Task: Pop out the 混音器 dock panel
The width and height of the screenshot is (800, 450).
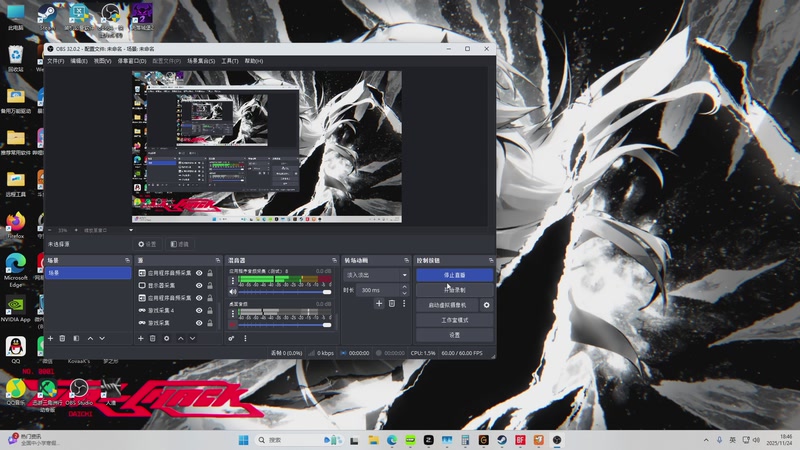Action: 335,260
